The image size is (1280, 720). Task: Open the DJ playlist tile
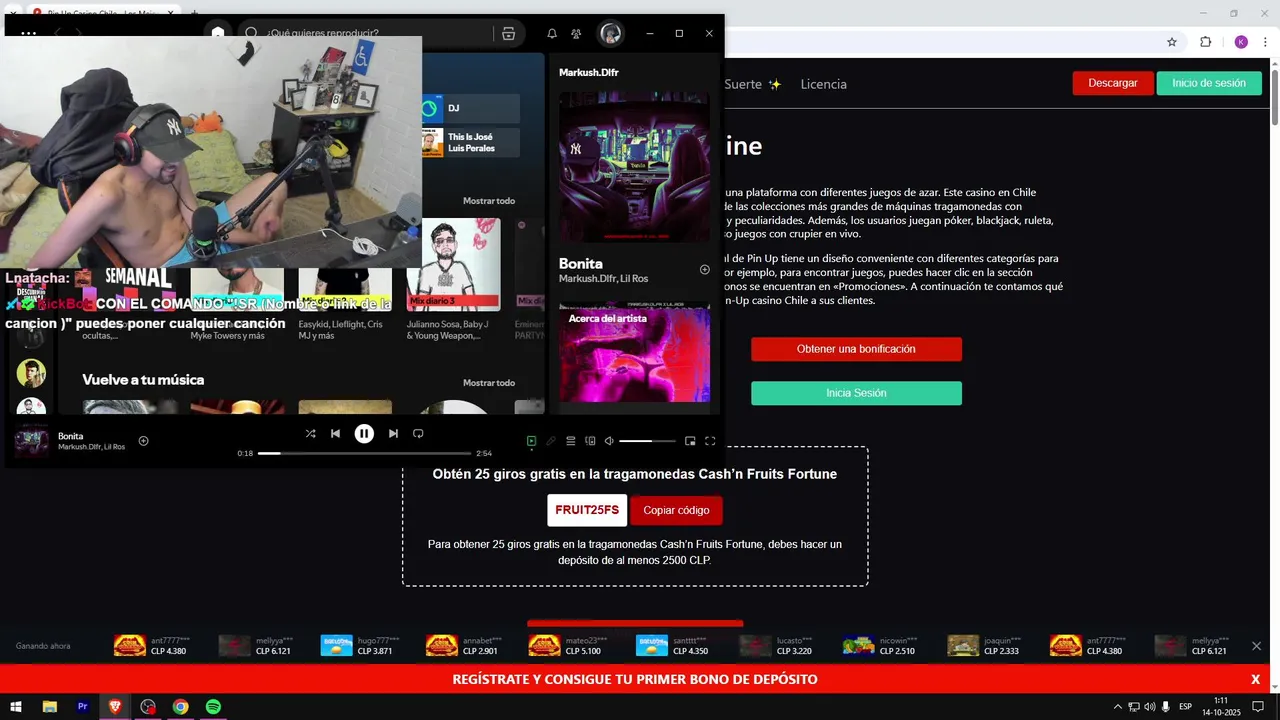[x=470, y=108]
